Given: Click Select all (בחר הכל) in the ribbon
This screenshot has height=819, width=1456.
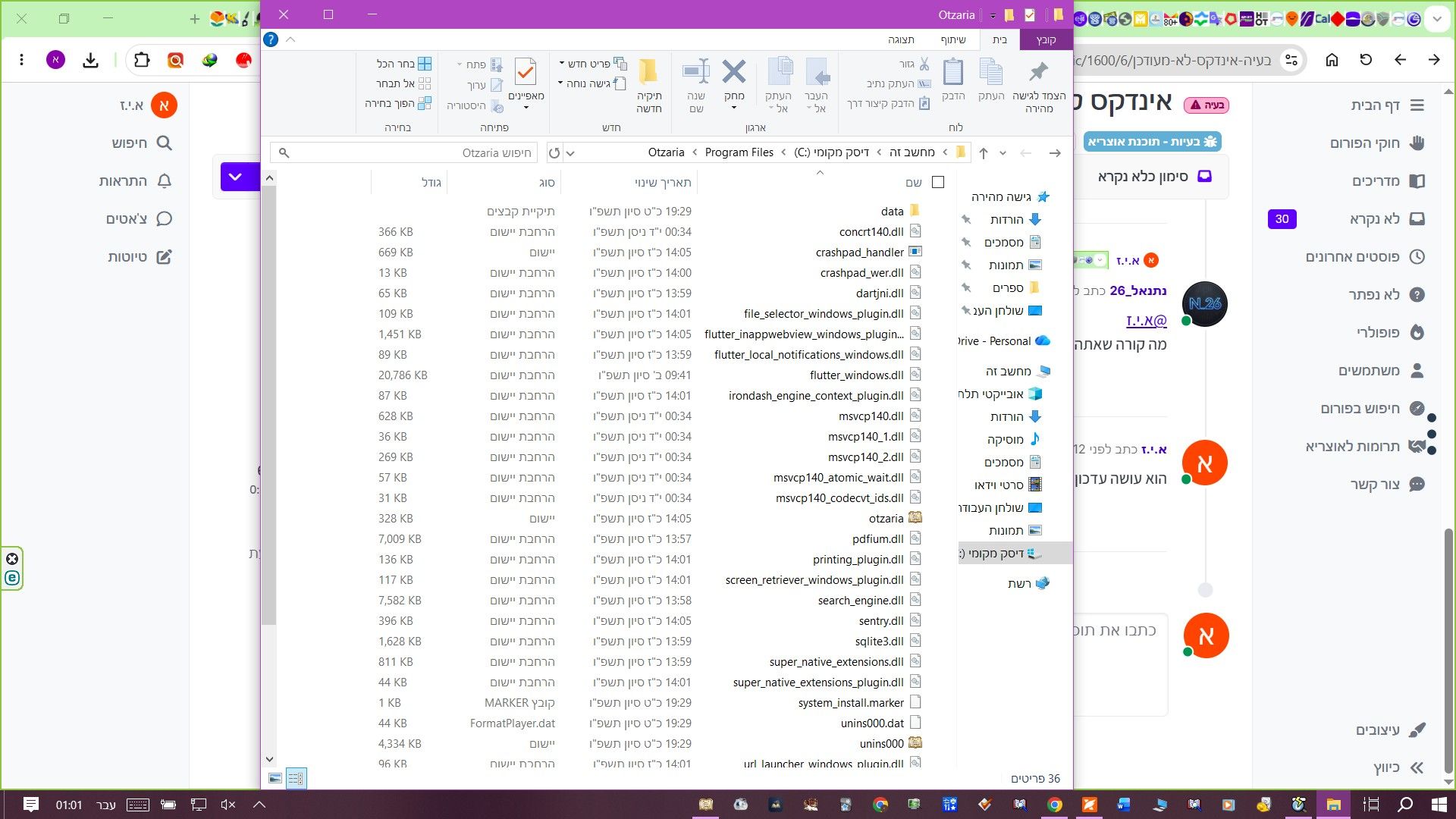Looking at the screenshot, I should (x=404, y=64).
